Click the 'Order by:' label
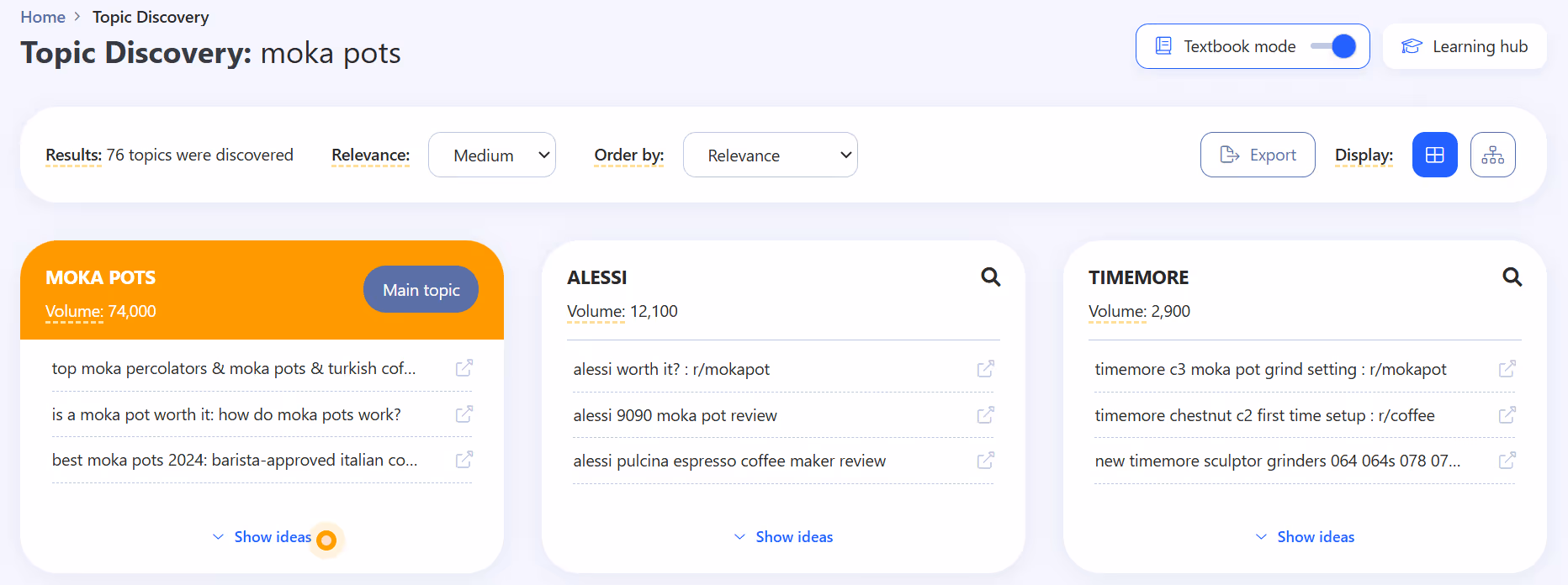The width and height of the screenshot is (1568, 585). click(x=628, y=155)
